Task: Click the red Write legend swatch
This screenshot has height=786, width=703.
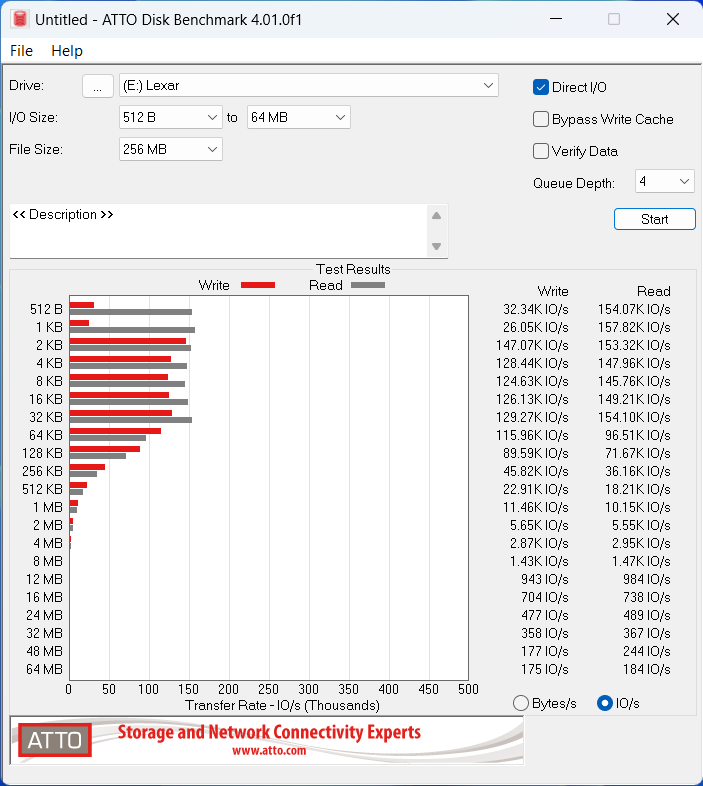Action: 258,285
